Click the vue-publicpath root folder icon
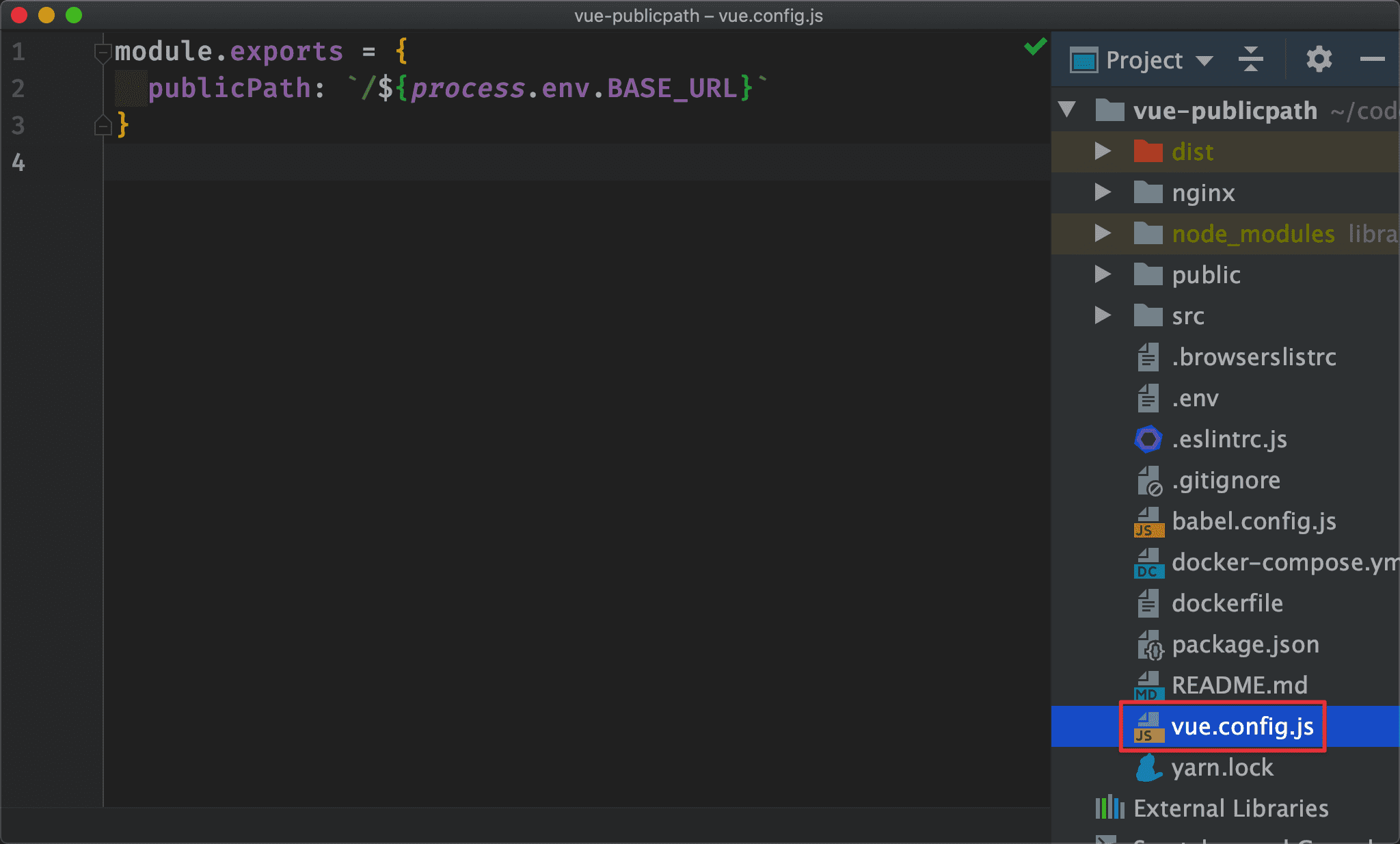 (1109, 109)
